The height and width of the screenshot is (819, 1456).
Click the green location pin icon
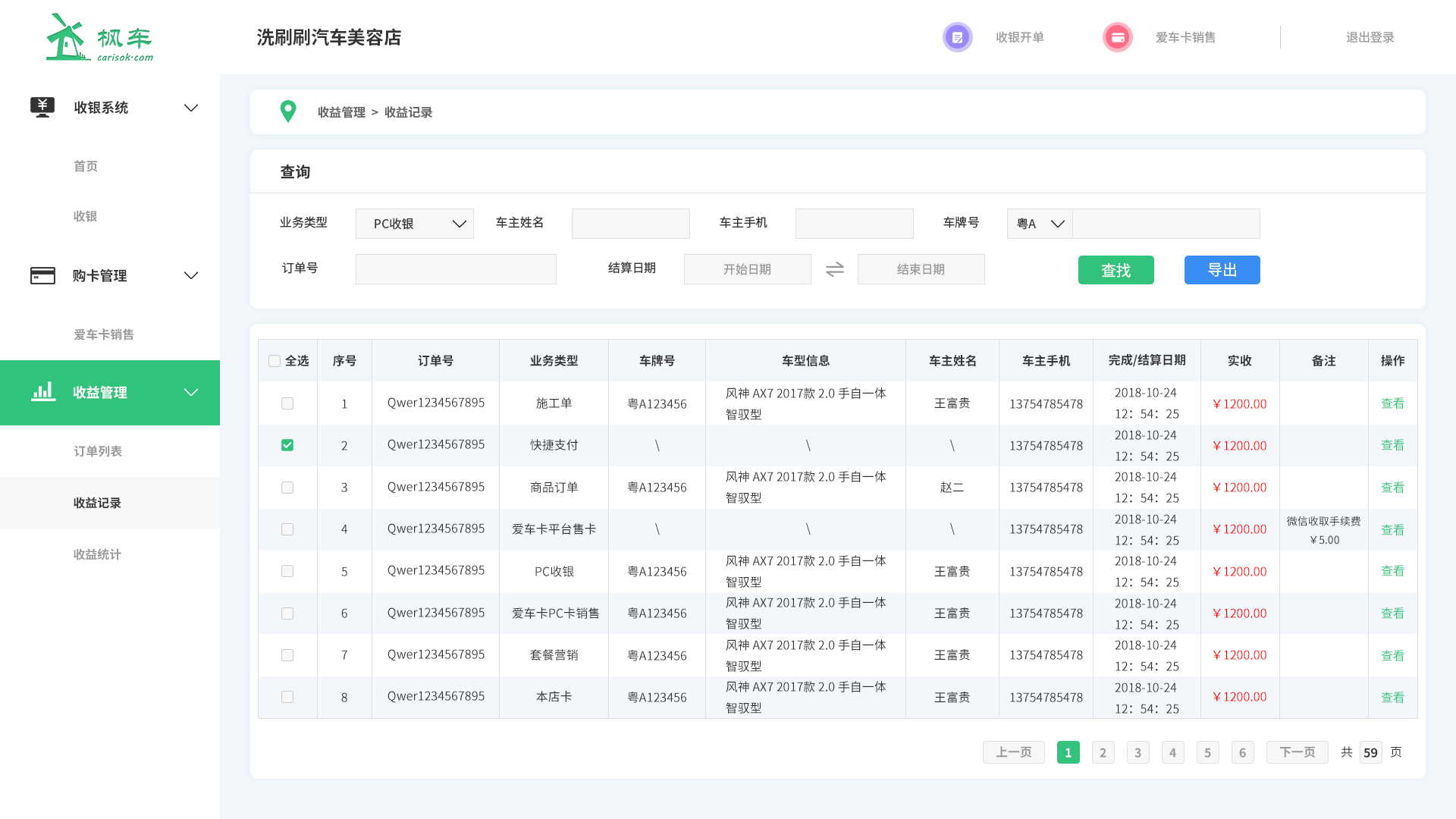(288, 111)
